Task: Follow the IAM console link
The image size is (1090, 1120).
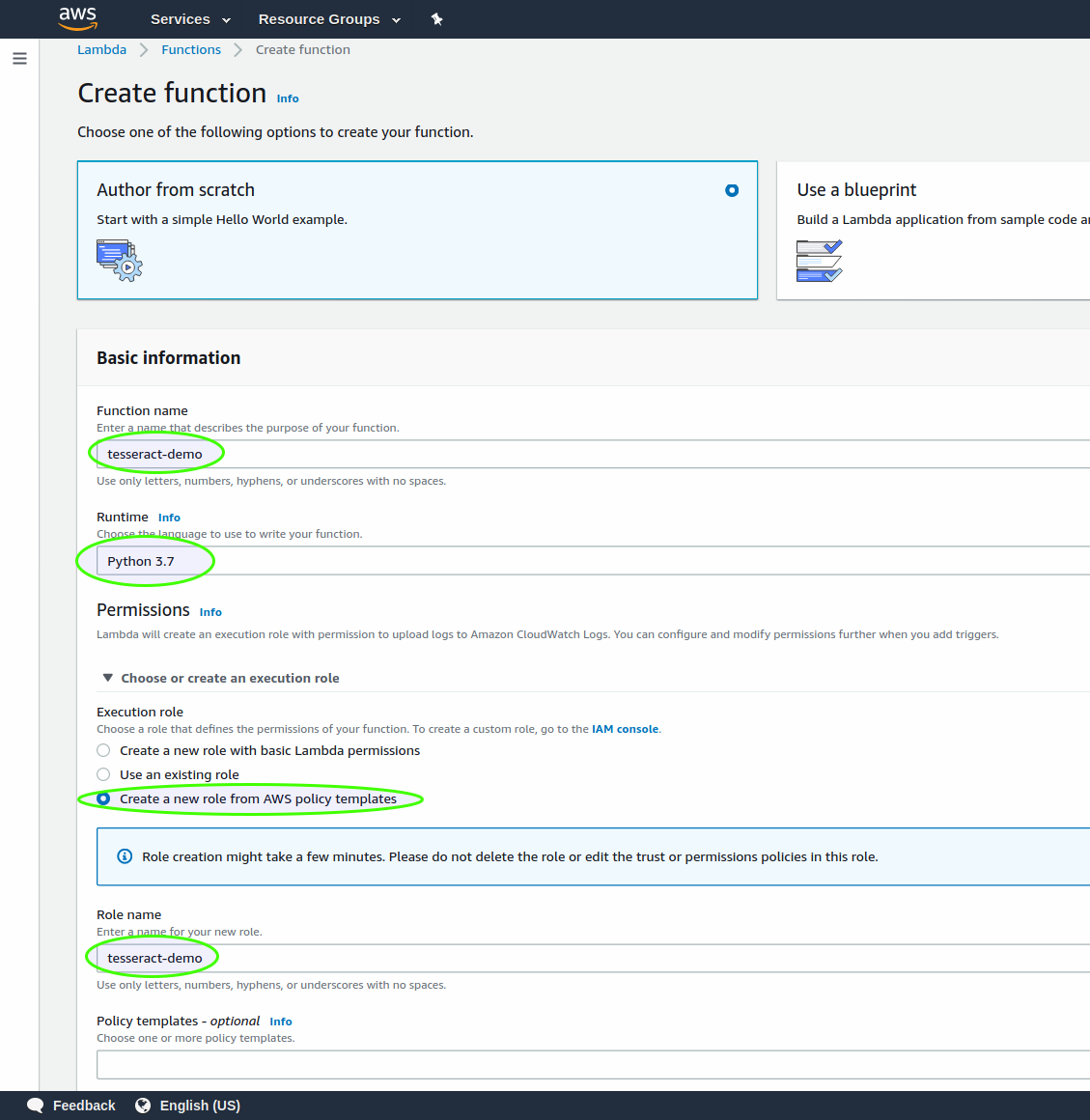Action: pyautogui.click(x=625, y=729)
